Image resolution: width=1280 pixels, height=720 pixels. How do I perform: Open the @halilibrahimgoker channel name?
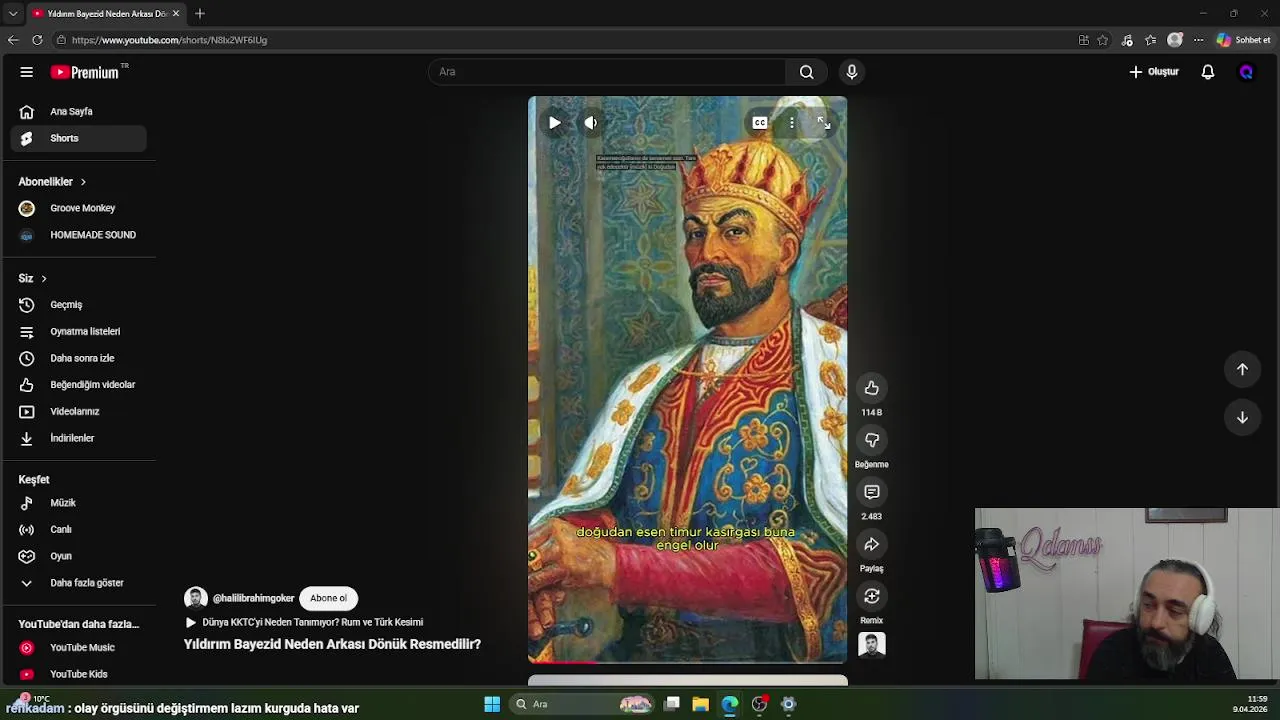(253, 598)
